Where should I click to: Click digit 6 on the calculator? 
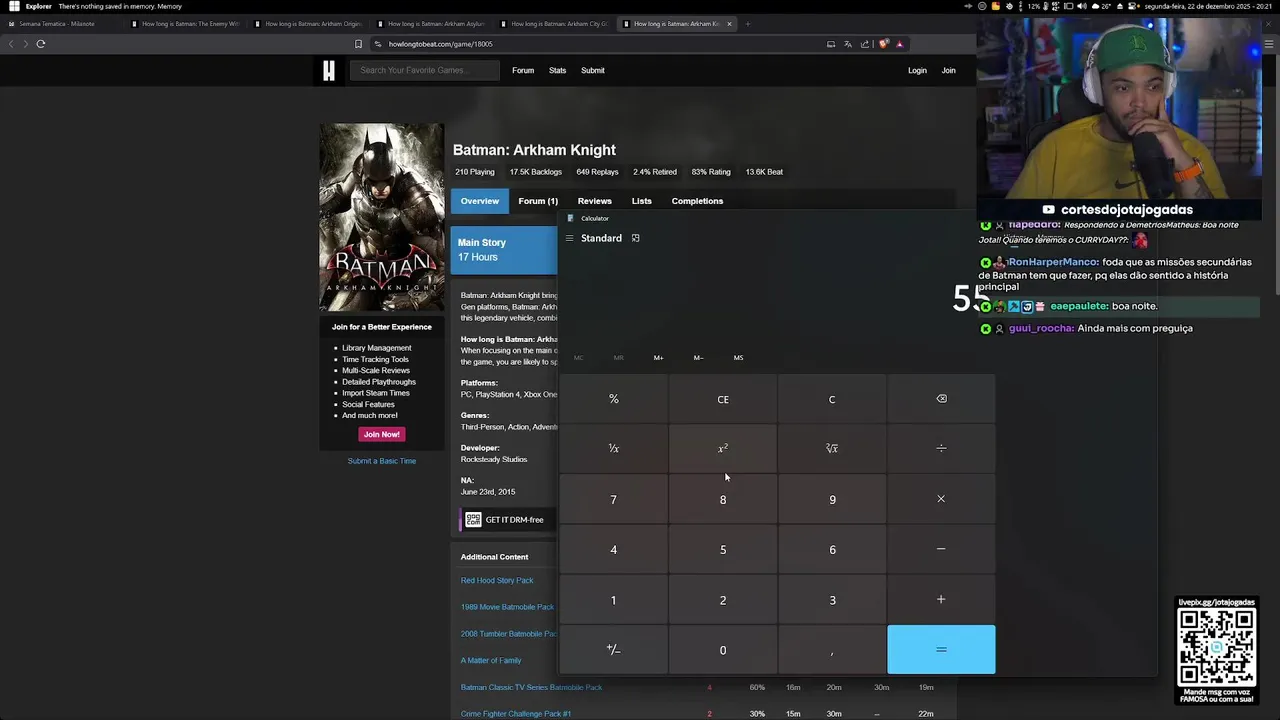tap(832, 549)
